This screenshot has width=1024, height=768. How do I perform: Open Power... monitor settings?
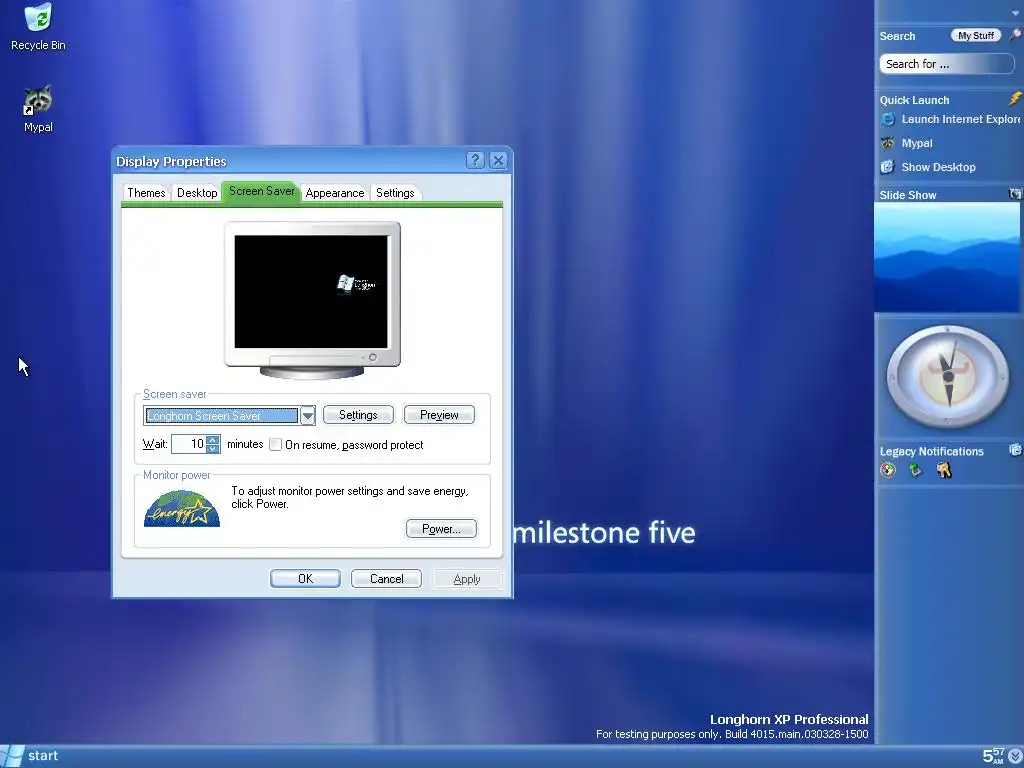click(441, 528)
